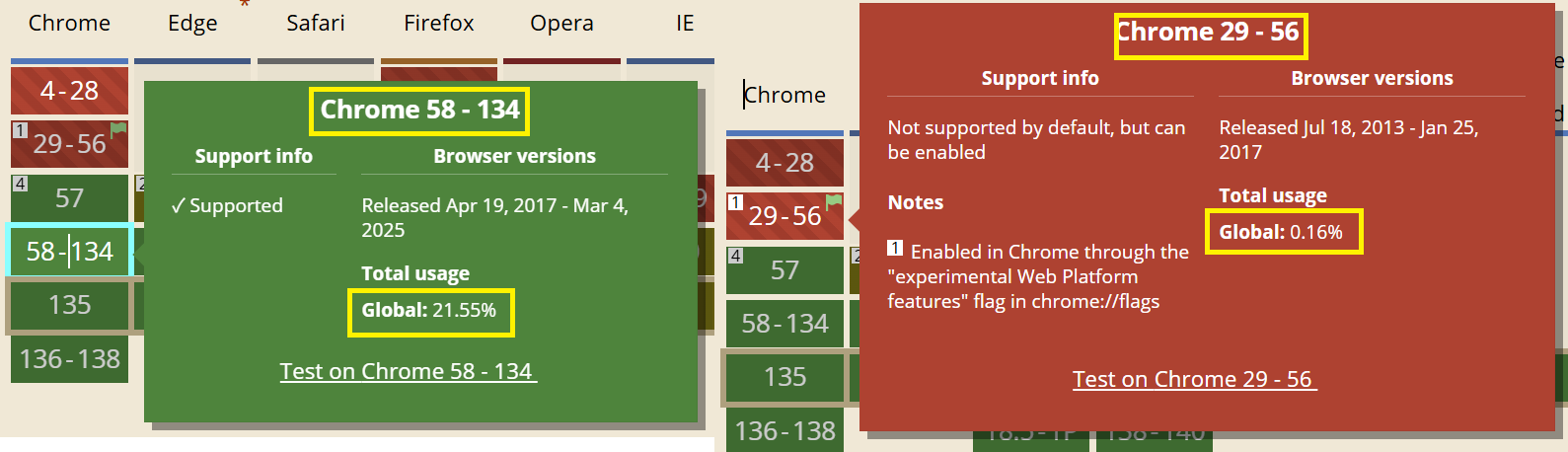Click note 4 badge on 57 cell near green tooltip
This screenshot has width=1568, height=452.
[x=20, y=184]
